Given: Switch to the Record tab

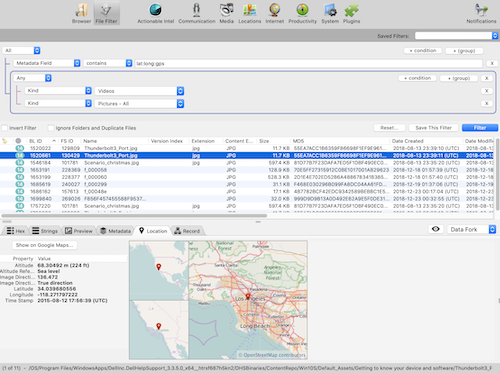Looking at the screenshot, I should point(187,231).
